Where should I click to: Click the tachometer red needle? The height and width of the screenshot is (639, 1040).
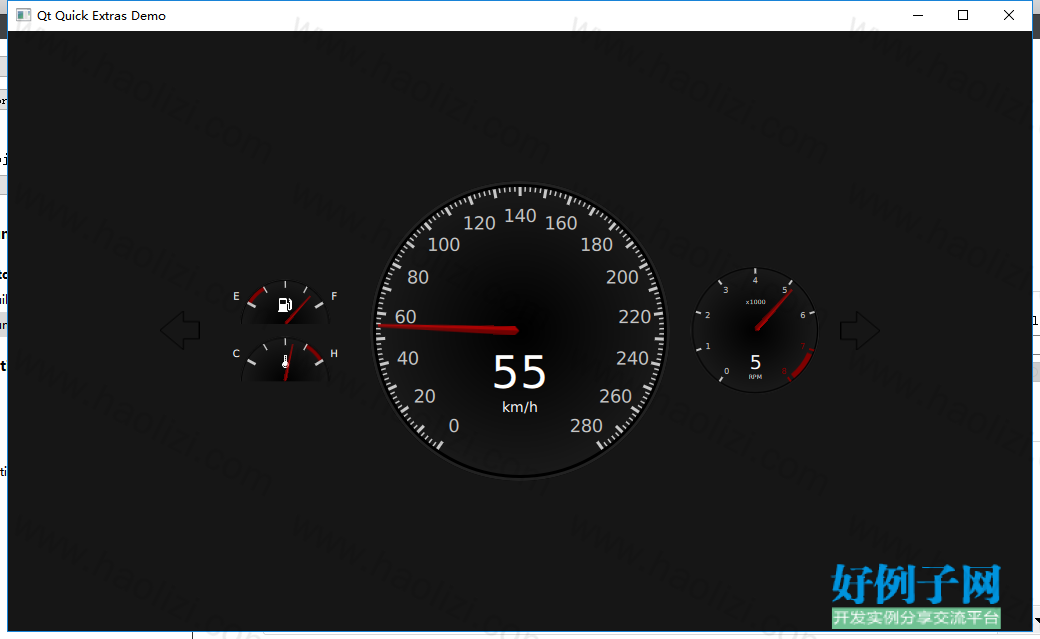773,310
